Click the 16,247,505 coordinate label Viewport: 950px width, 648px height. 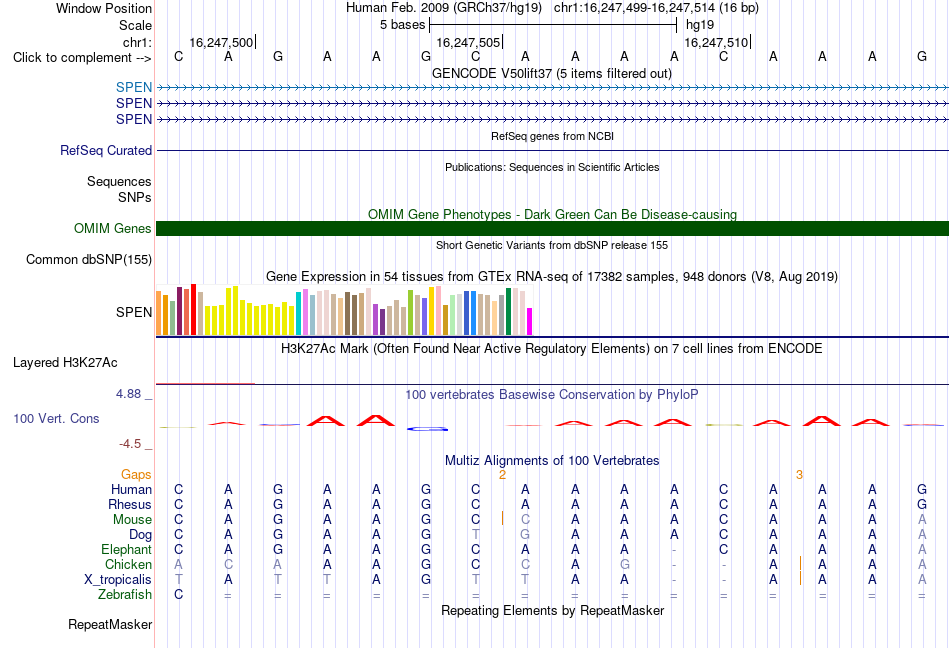[x=468, y=42]
